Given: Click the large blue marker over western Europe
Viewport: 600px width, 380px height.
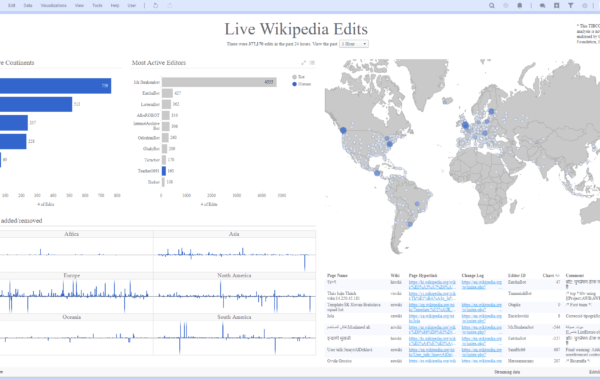Looking at the screenshot, I should (x=465, y=125).
